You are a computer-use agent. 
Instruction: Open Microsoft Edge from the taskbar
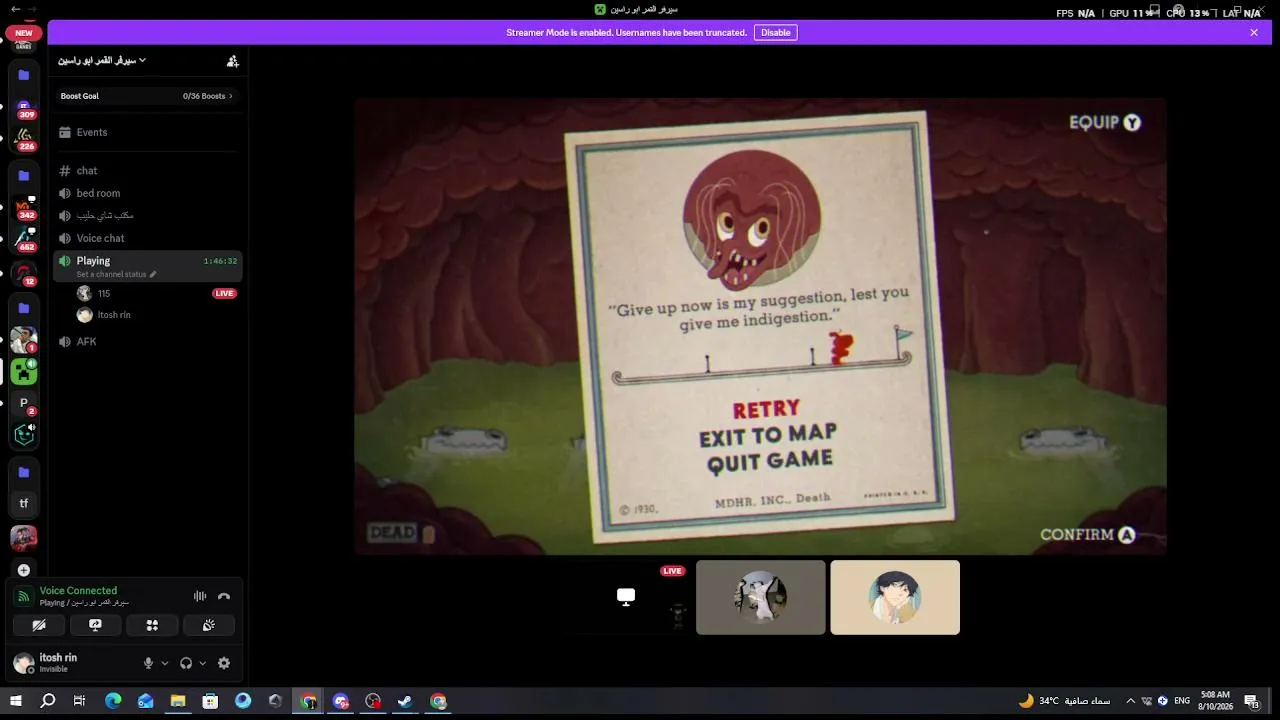point(113,701)
